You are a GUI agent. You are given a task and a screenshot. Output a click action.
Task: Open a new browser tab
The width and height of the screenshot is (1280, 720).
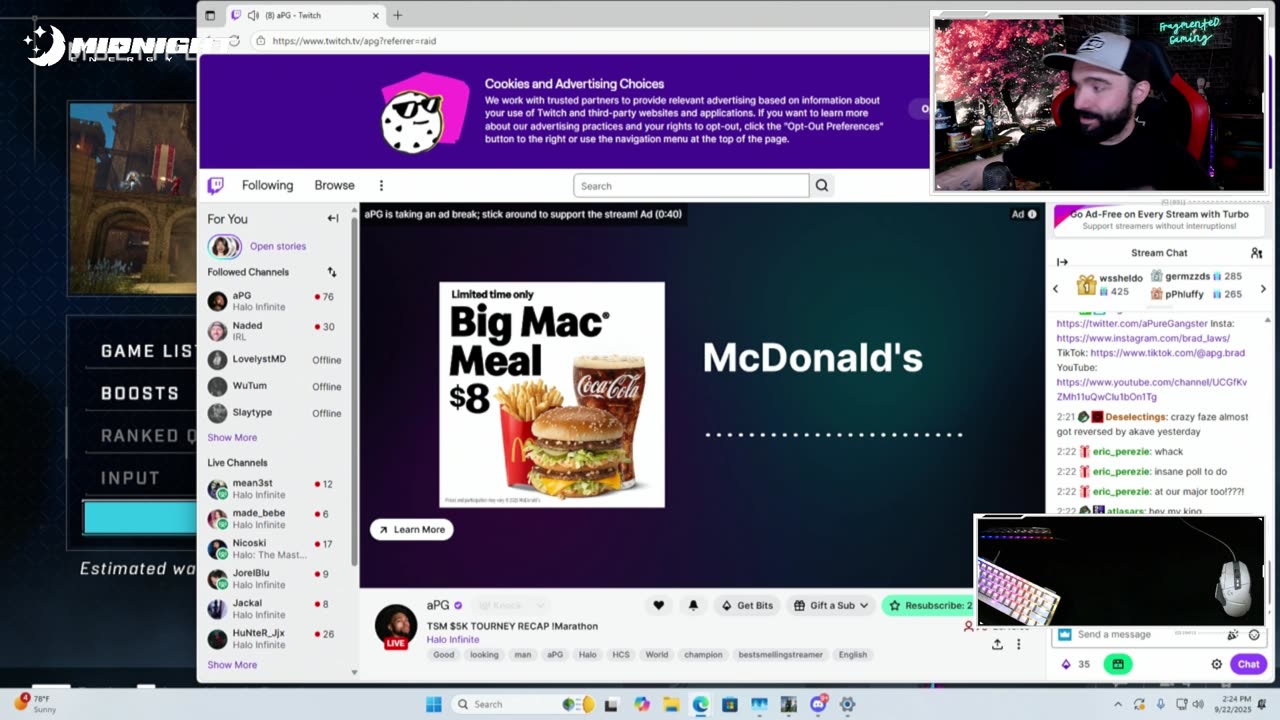(x=397, y=15)
